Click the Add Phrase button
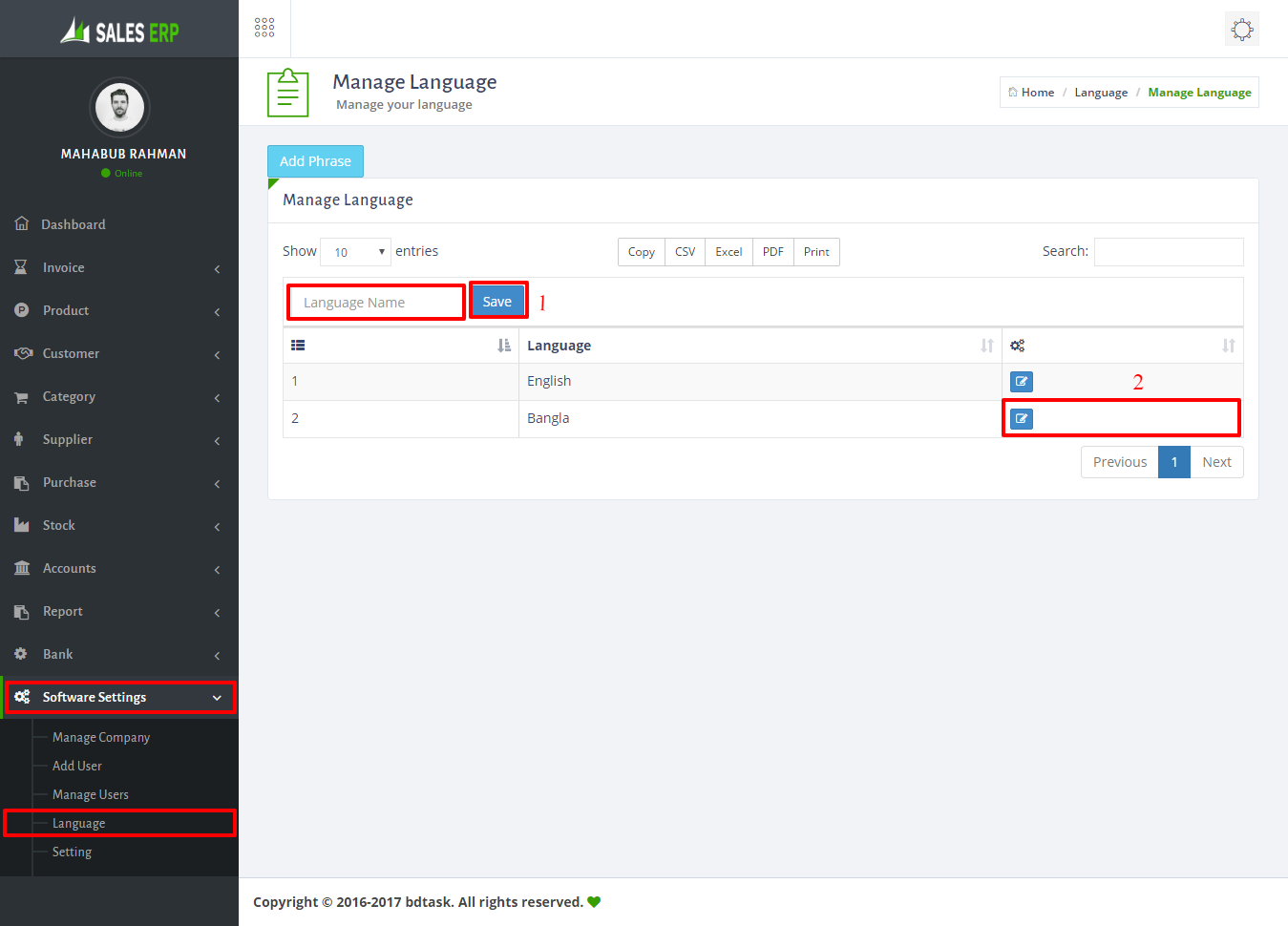This screenshot has height=926, width=1288. (x=315, y=161)
